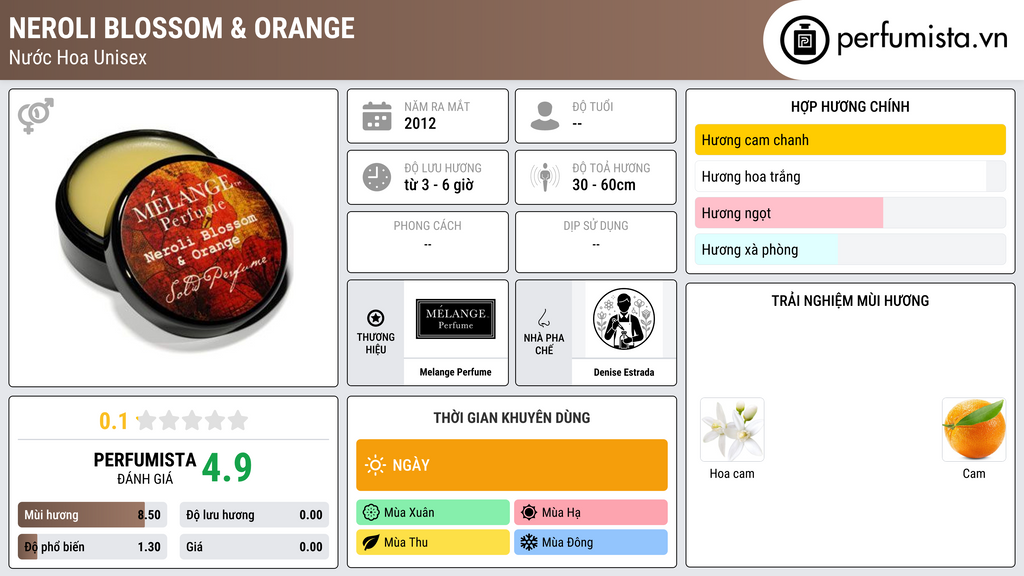Click the Perfumista rating 4.9 score
The height and width of the screenshot is (576, 1024).
click(x=227, y=467)
